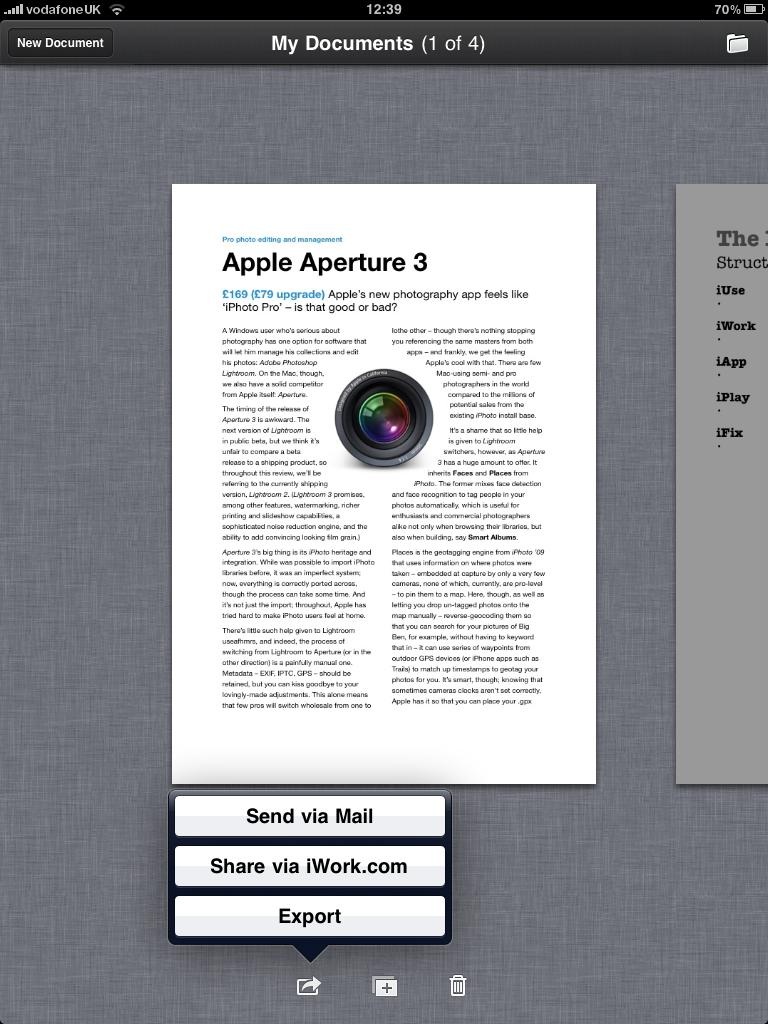Tap the 'iApp' entry in next document
Image resolution: width=768 pixels, height=1024 pixels.
(x=731, y=362)
